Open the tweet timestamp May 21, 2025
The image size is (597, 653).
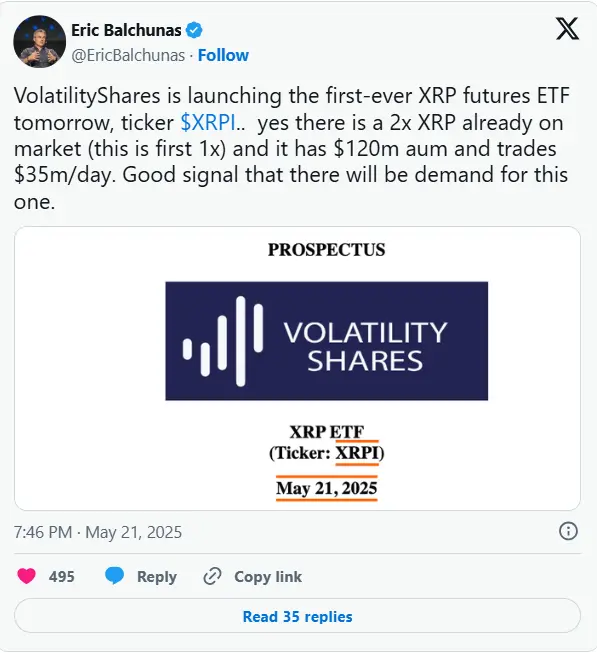click(98, 532)
